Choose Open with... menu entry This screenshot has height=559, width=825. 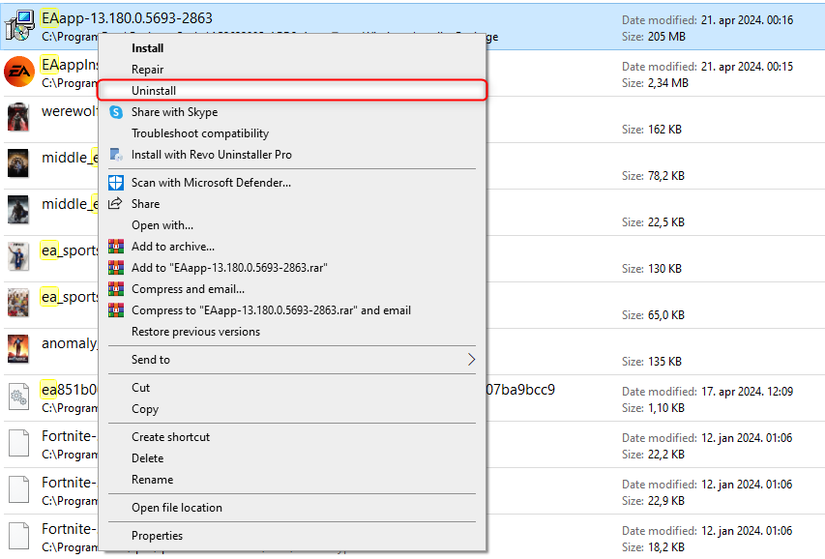(162, 225)
